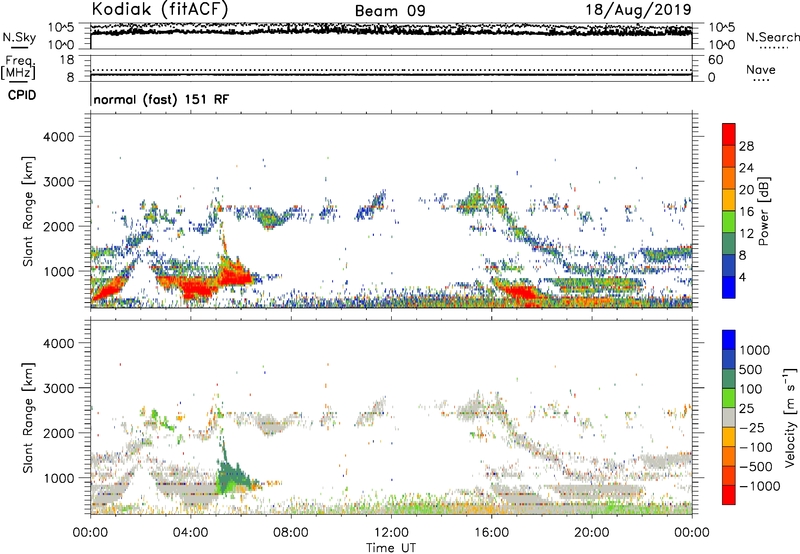Click the 'Slant Range [km]' label of the power panel
The image size is (800, 554).
(28, 211)
